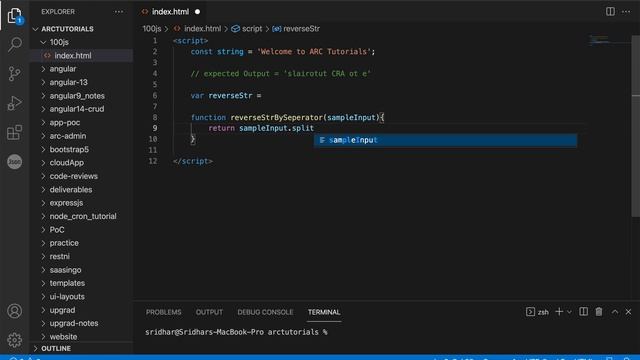
Task: Split the terminal panel
Action: [x=584, y=312]
